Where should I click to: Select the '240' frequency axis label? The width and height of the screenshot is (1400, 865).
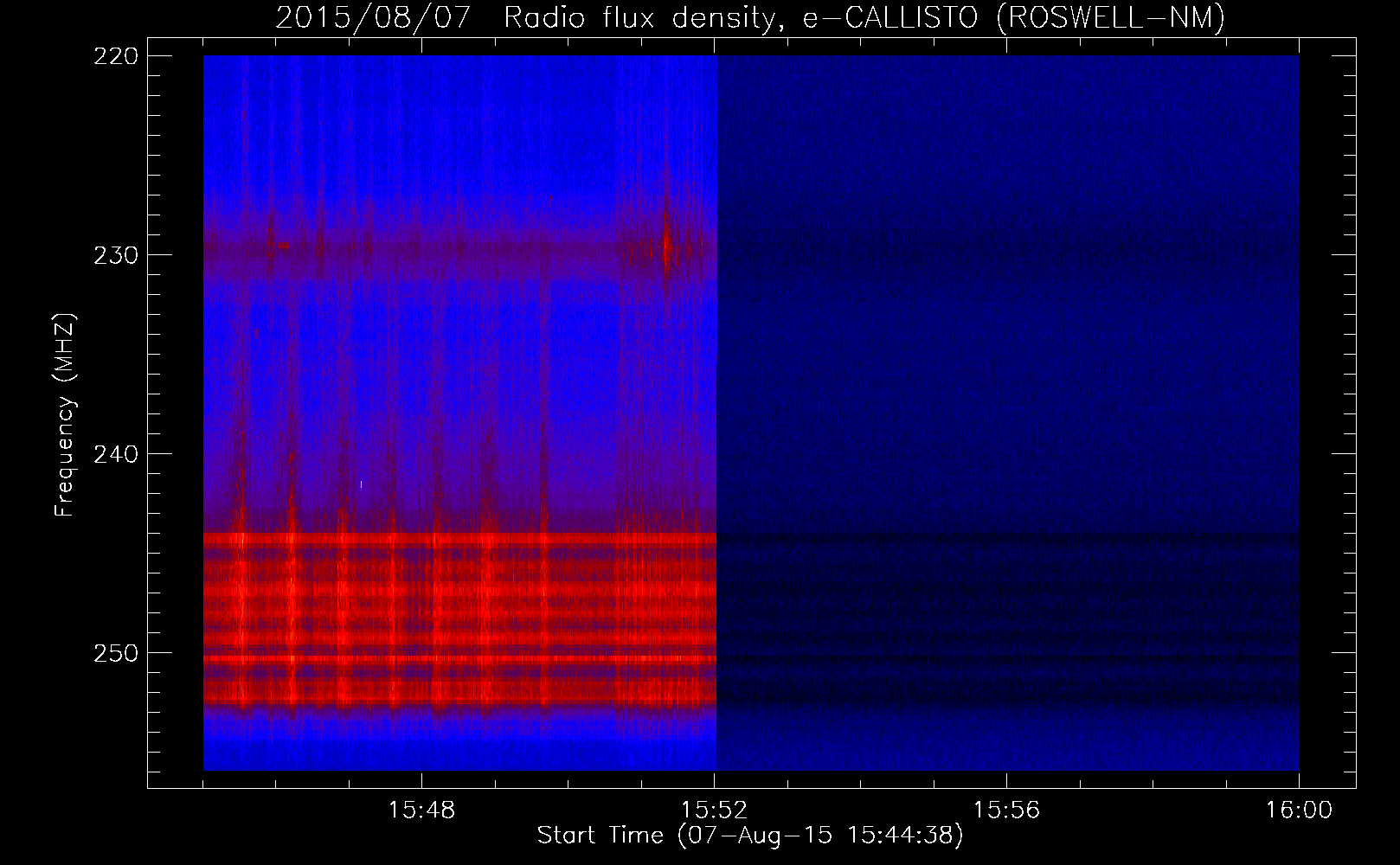[115, 454]
